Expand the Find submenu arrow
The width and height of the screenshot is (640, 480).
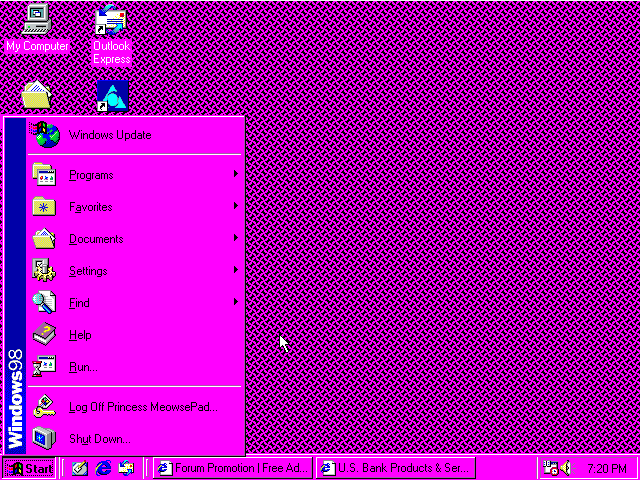coord(236,302)
